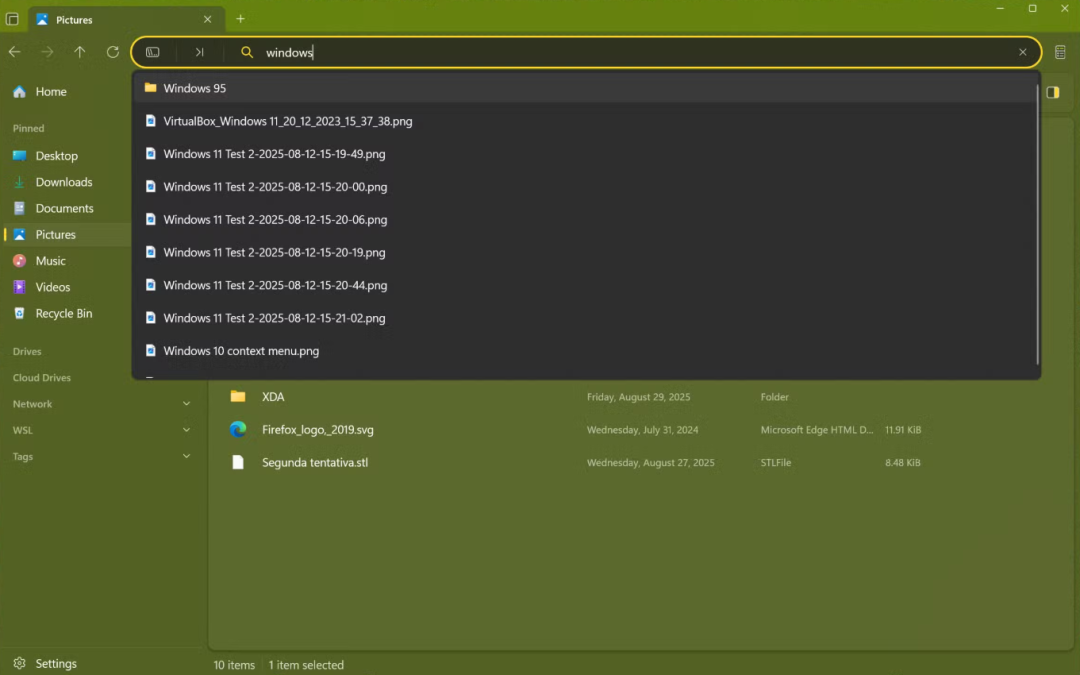This screenshot has height=675, width=1080.
Task: Click the Music note icon
Action: pyautogui.click(x=19, y=260)
